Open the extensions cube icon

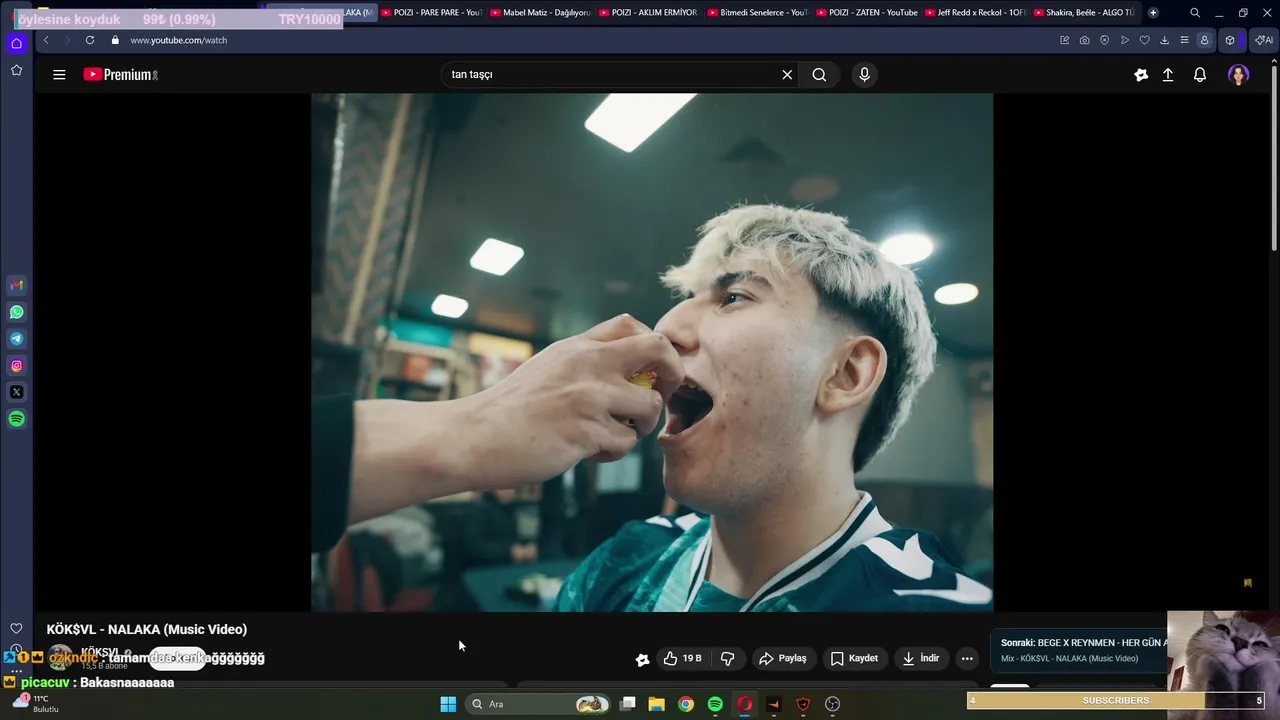[x=1230, y=40]
